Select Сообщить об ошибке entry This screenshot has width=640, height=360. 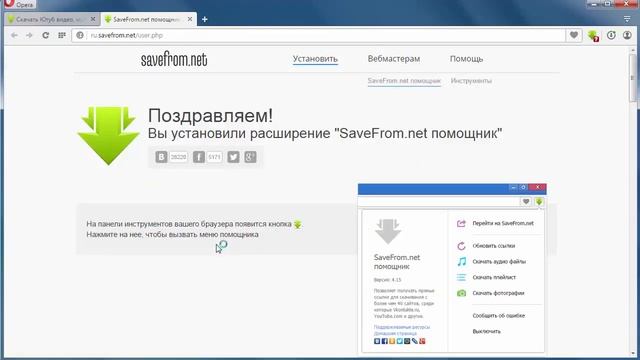tap(499, 316)
